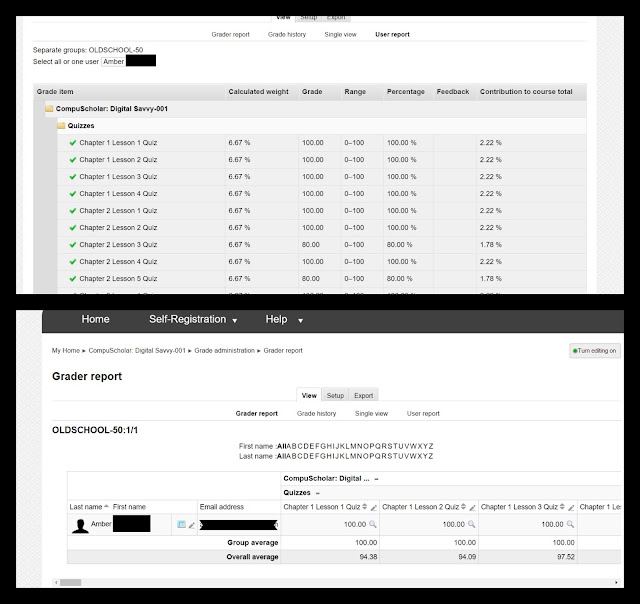Image resolution: width=640 pixels, height=604 pixels.
Task: Collapse the CompuScholar: Digital category in grader table
Action: [x=376, y=479]
